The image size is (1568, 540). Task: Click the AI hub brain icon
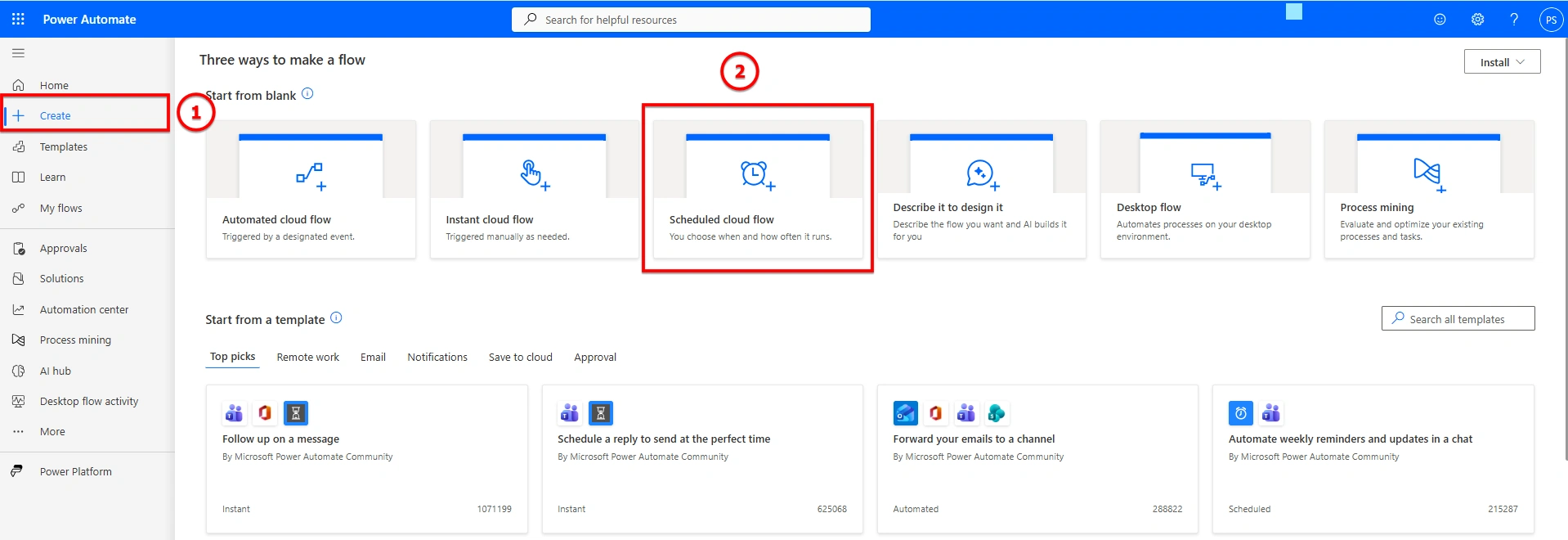coord(18,371)
